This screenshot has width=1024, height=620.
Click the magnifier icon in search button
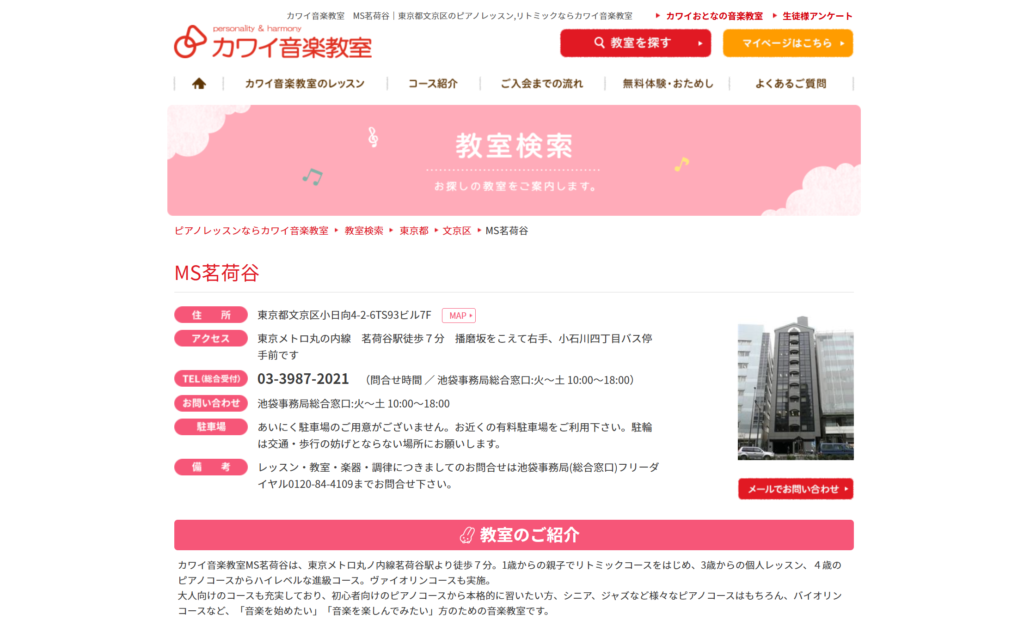pos(599,42)
